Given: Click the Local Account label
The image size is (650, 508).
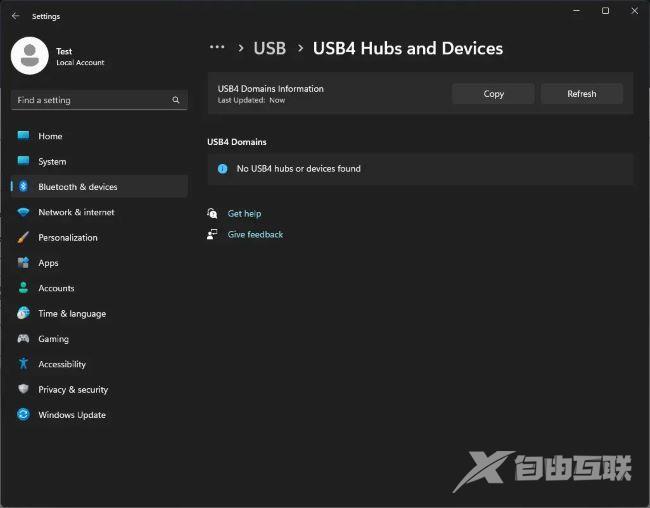Looking at the screenshot, I should (x=80, y=62).
